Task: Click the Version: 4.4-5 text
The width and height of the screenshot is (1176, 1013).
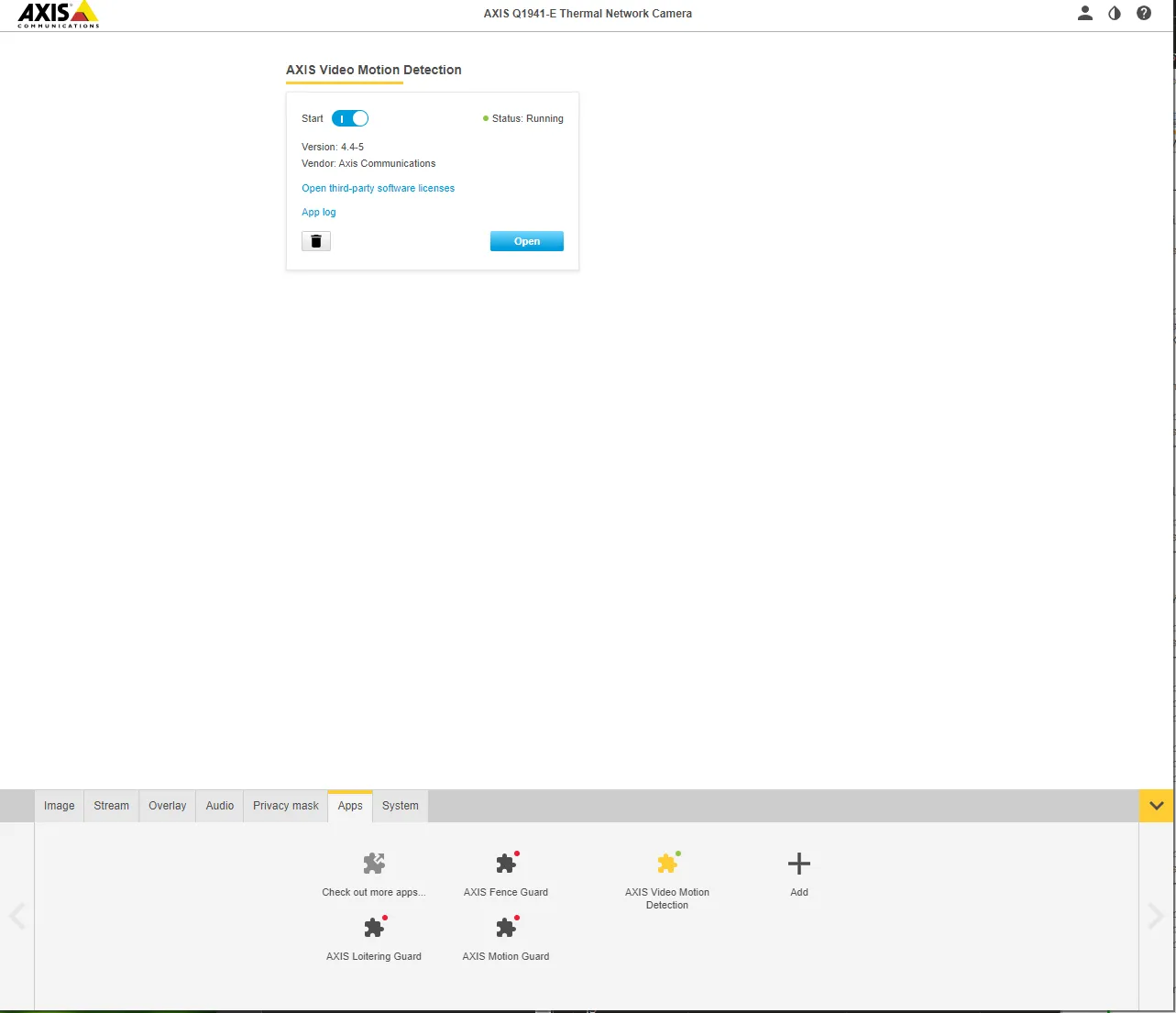Action: click(x=333, y=147)
